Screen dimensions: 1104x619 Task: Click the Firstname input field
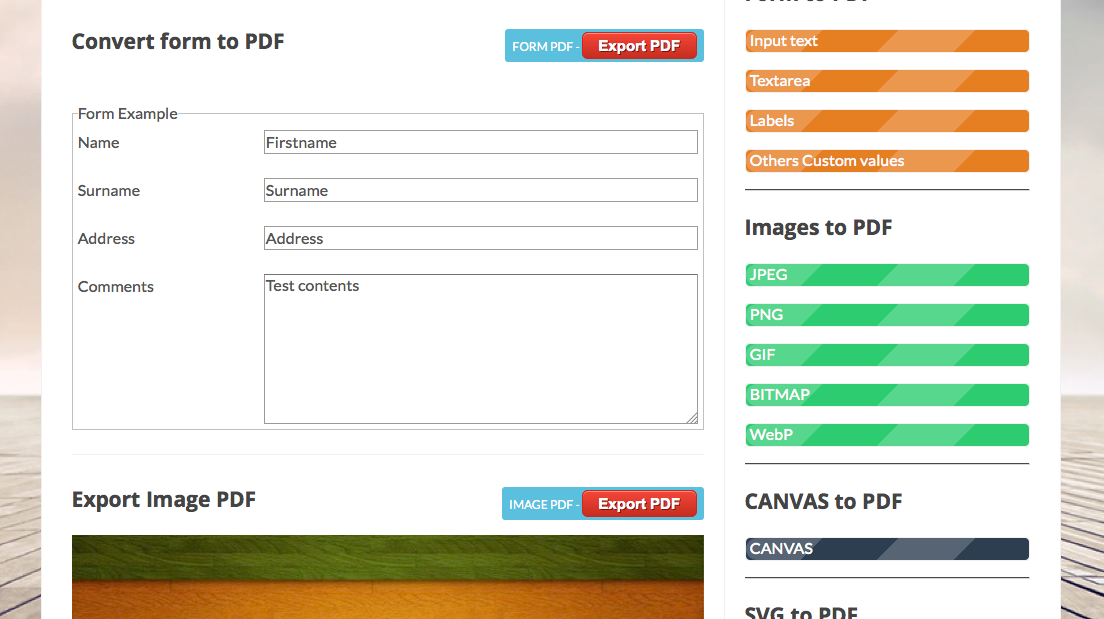click(x=480, y=142)
